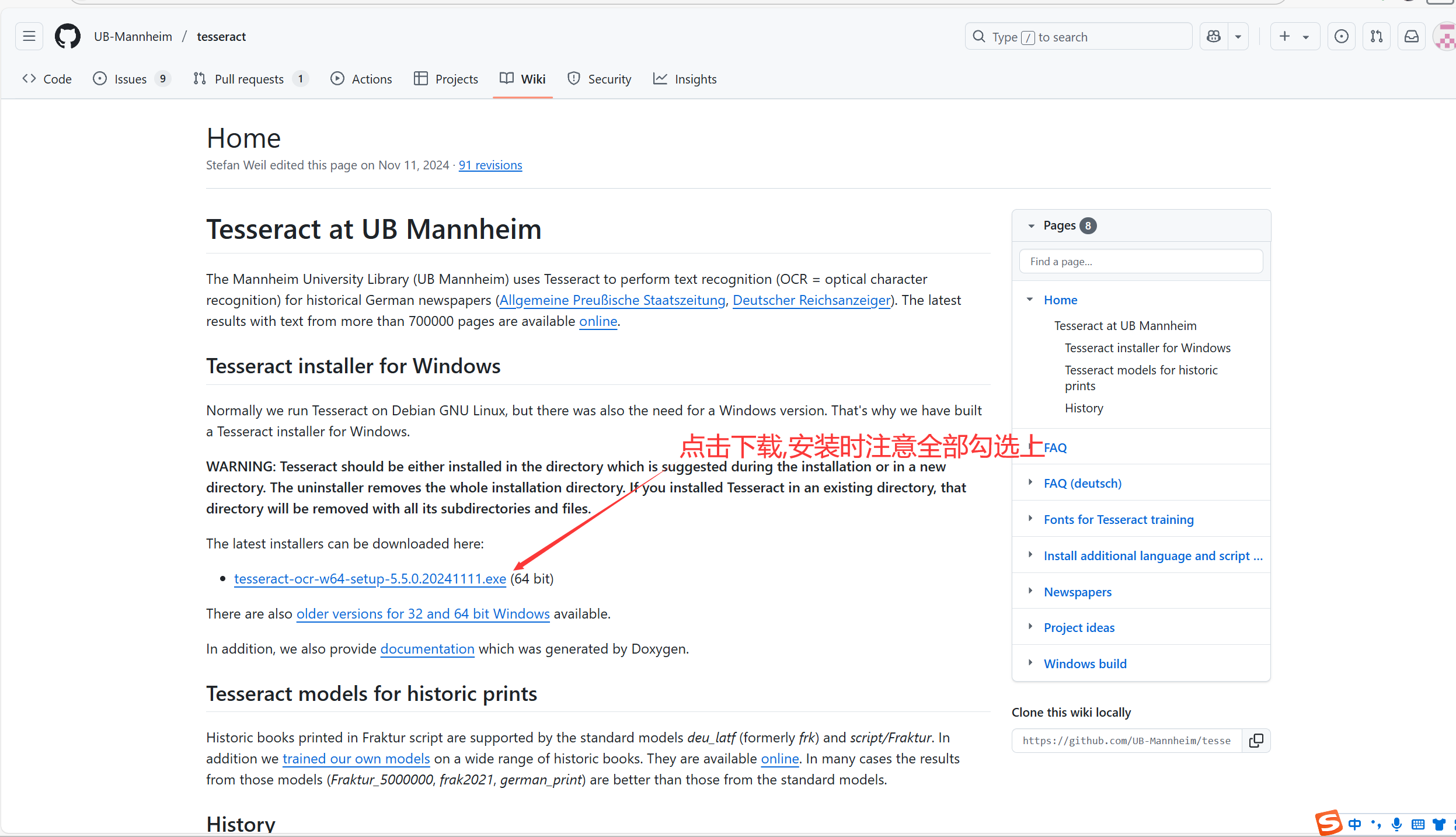Screen dimensions: 1456x837
Task: Open the hamburger navigation menu
Action: point(29,37)
